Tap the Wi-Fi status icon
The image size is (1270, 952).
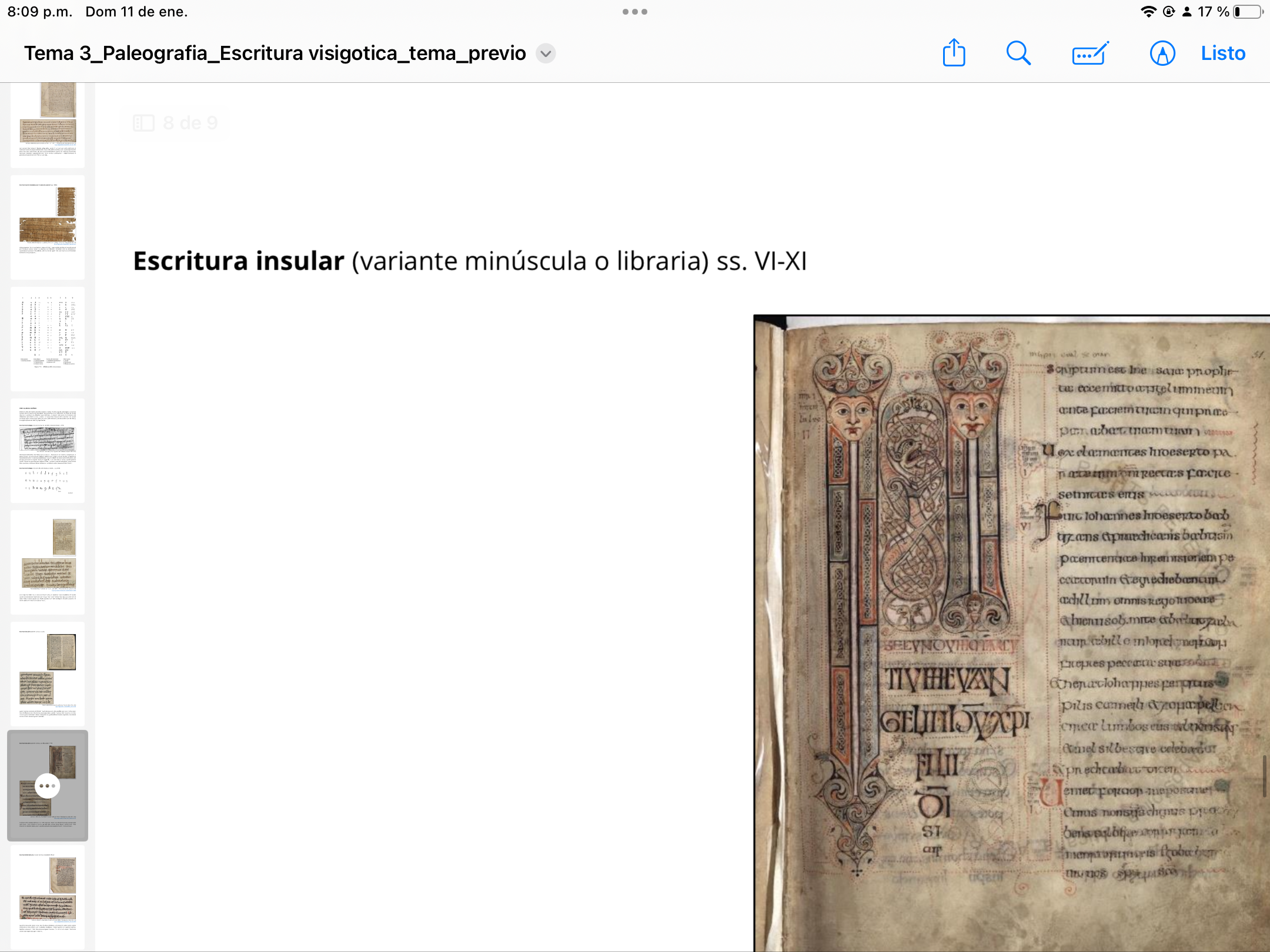[1148, 12]
